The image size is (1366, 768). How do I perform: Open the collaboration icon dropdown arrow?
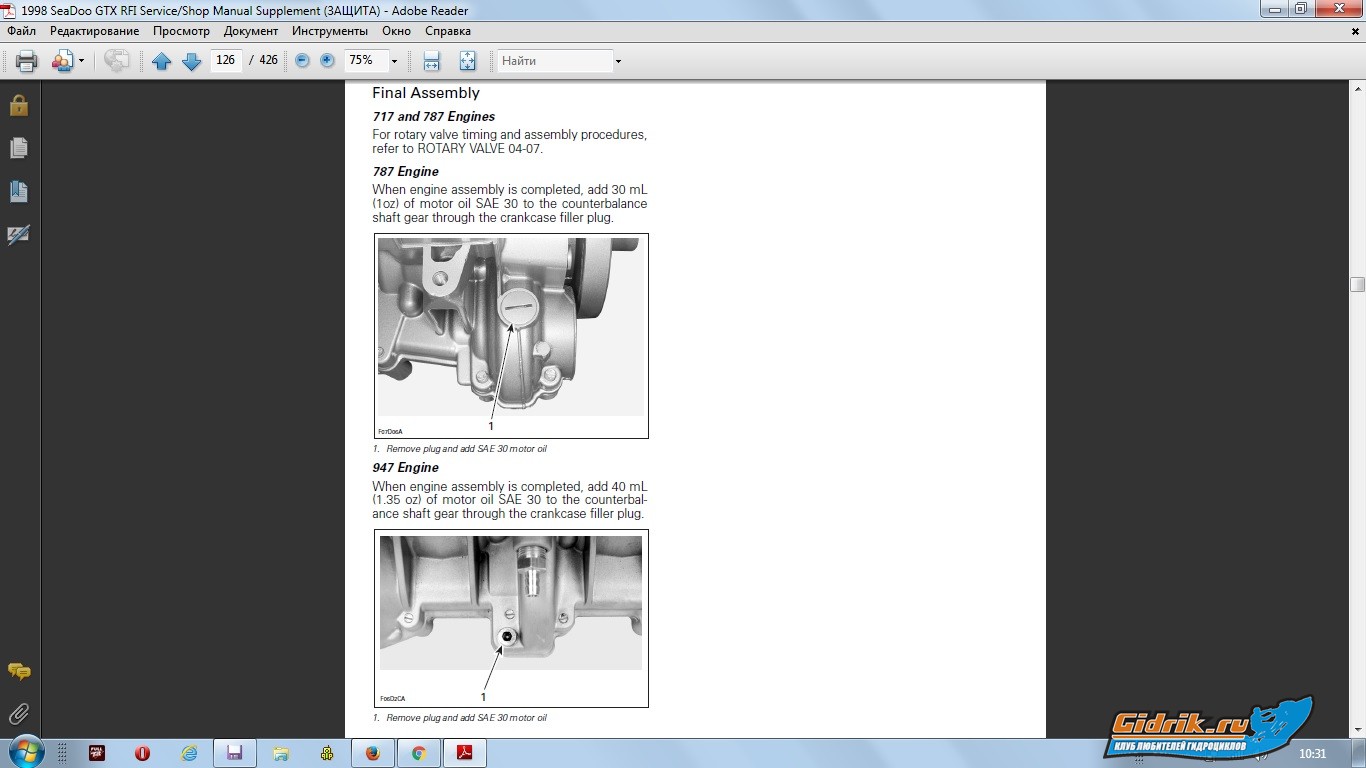(x=81, y=61)
